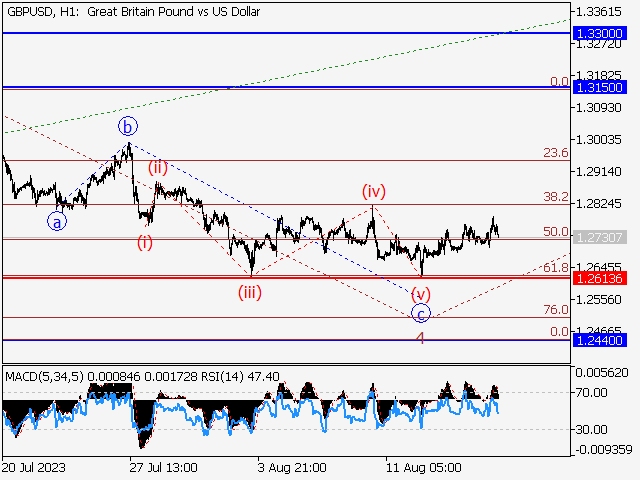This screenshot has width=640, height=480.
Task: Click the blue 1.33000 price label
Action: [599, 33]
